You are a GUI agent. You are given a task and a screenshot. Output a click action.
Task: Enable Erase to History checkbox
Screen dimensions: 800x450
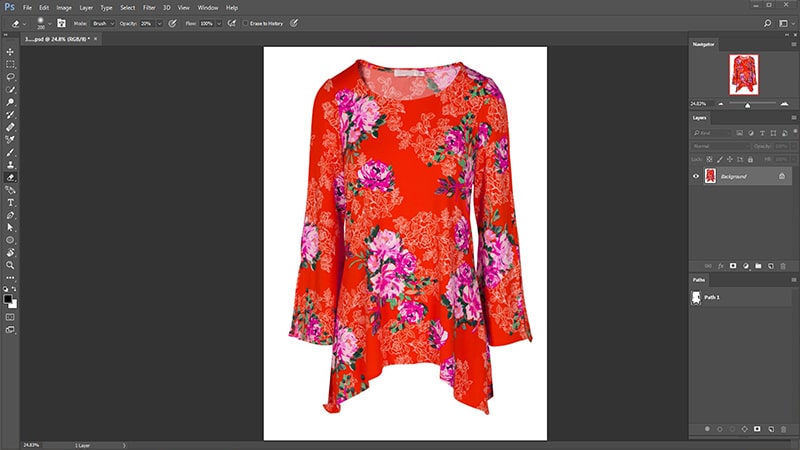tap(245, 23)
